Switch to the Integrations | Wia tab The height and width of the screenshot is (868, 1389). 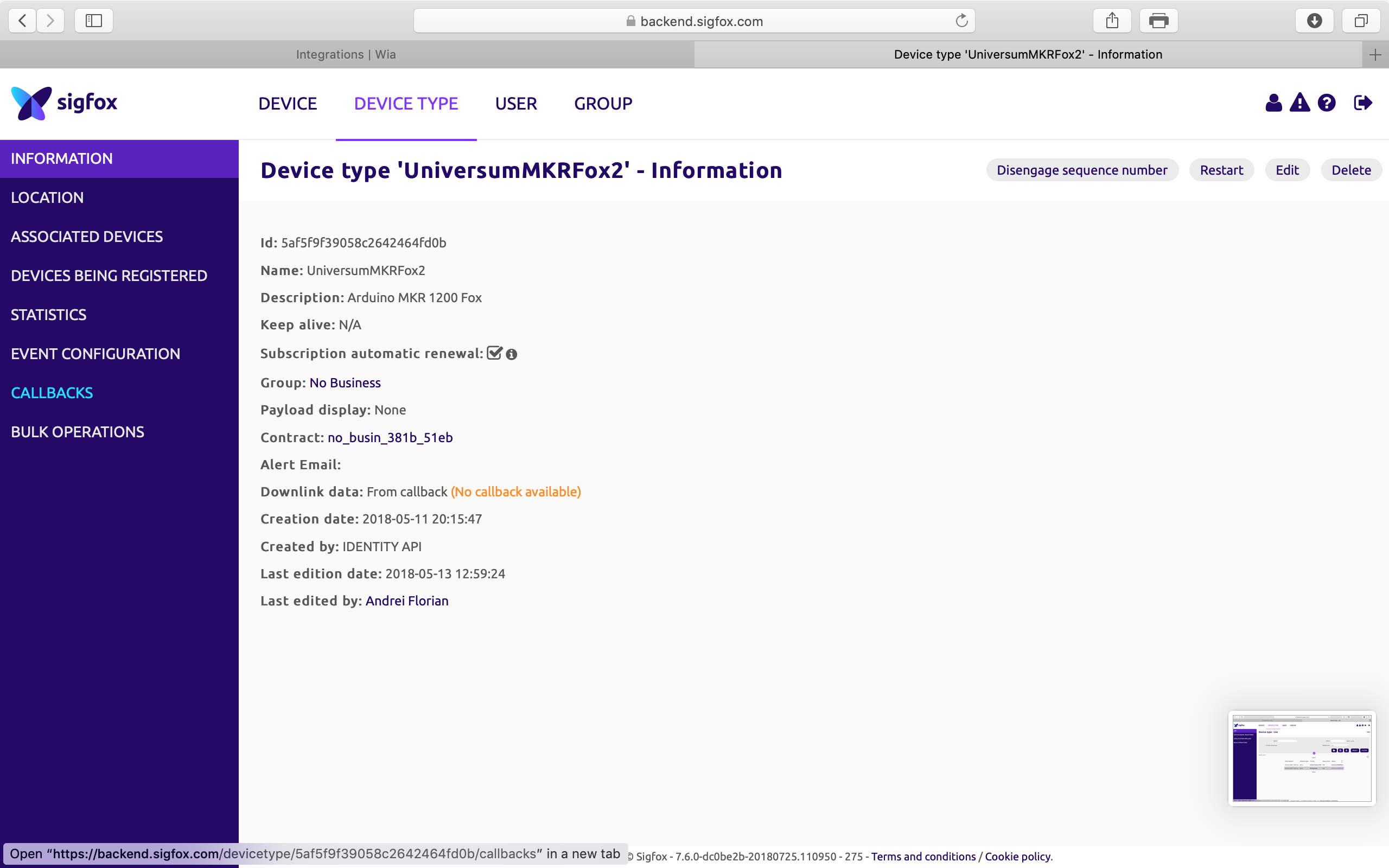(346, 55)
